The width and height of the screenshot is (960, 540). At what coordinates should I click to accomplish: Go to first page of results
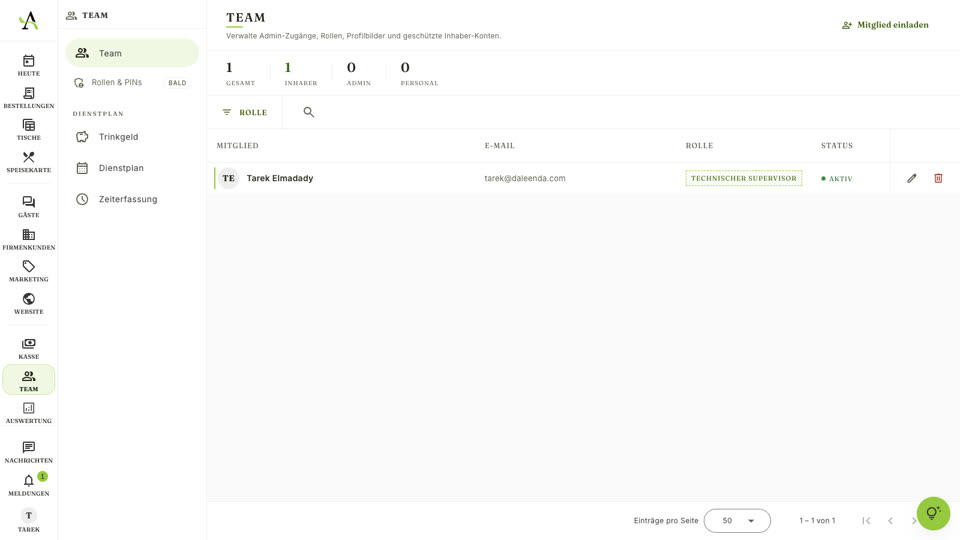pos(866,520)
